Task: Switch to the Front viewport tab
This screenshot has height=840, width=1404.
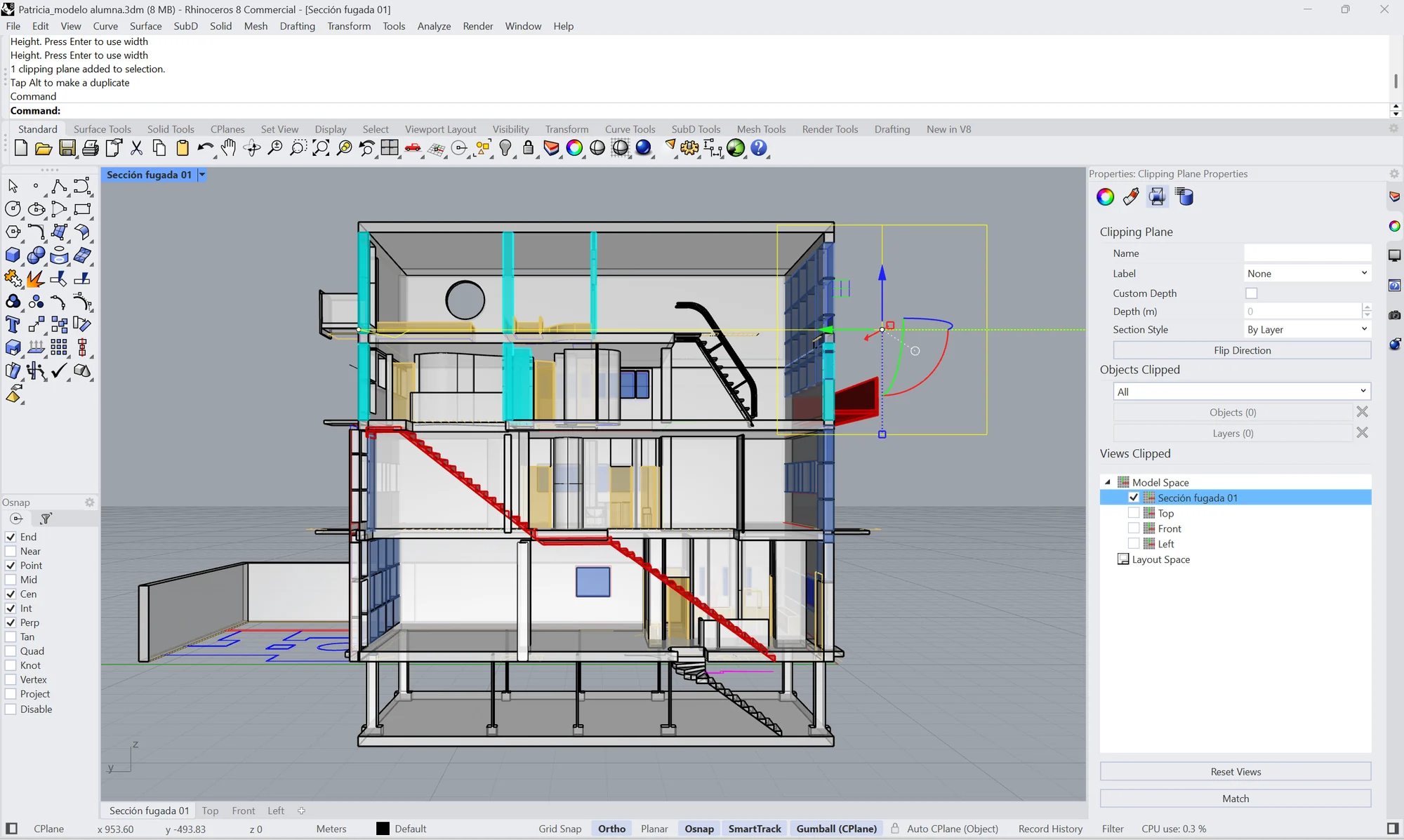Action: [x=244, y=811]
